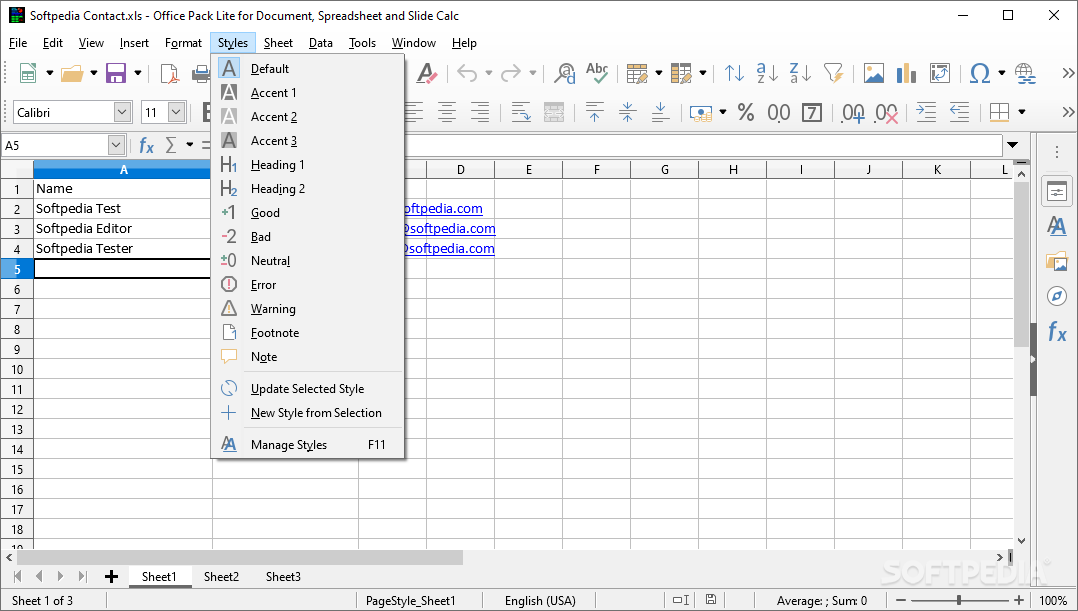This screenshot has width=1078, height=611.
Task: Open sidebar Gallery panel icon
Action: (1057, 261)
